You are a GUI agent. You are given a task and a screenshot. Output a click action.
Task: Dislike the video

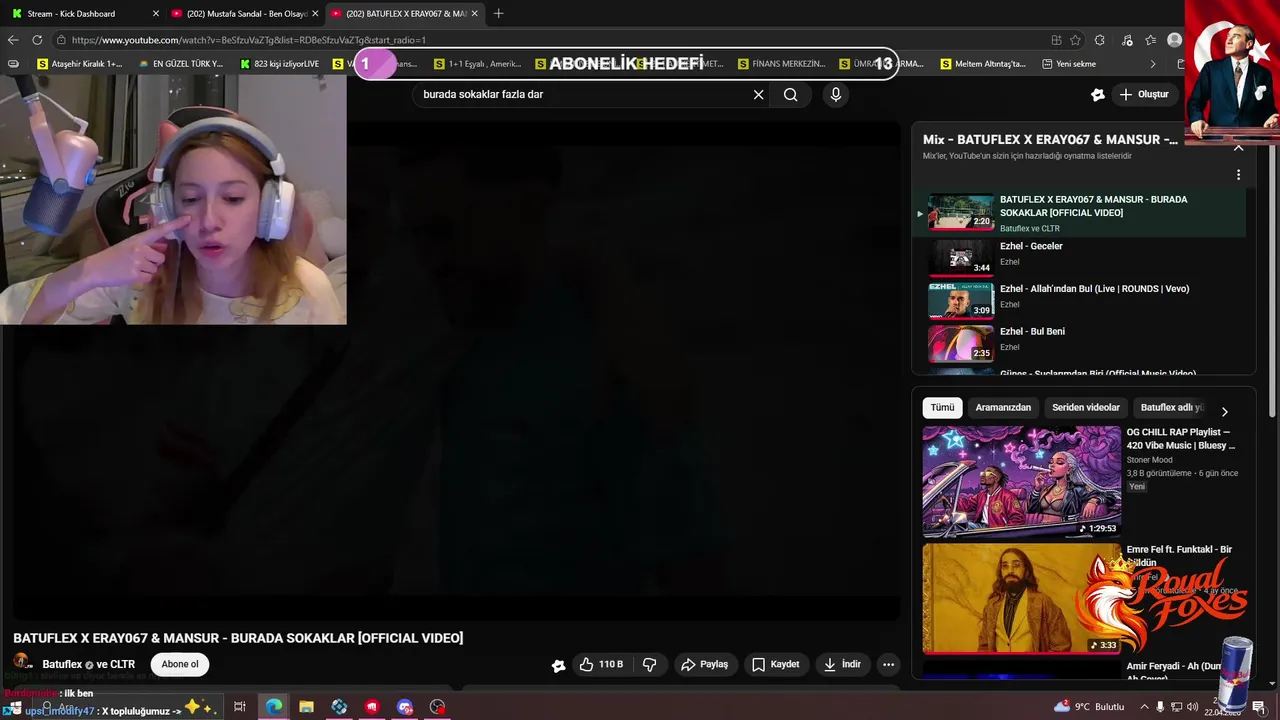(649, 664)
